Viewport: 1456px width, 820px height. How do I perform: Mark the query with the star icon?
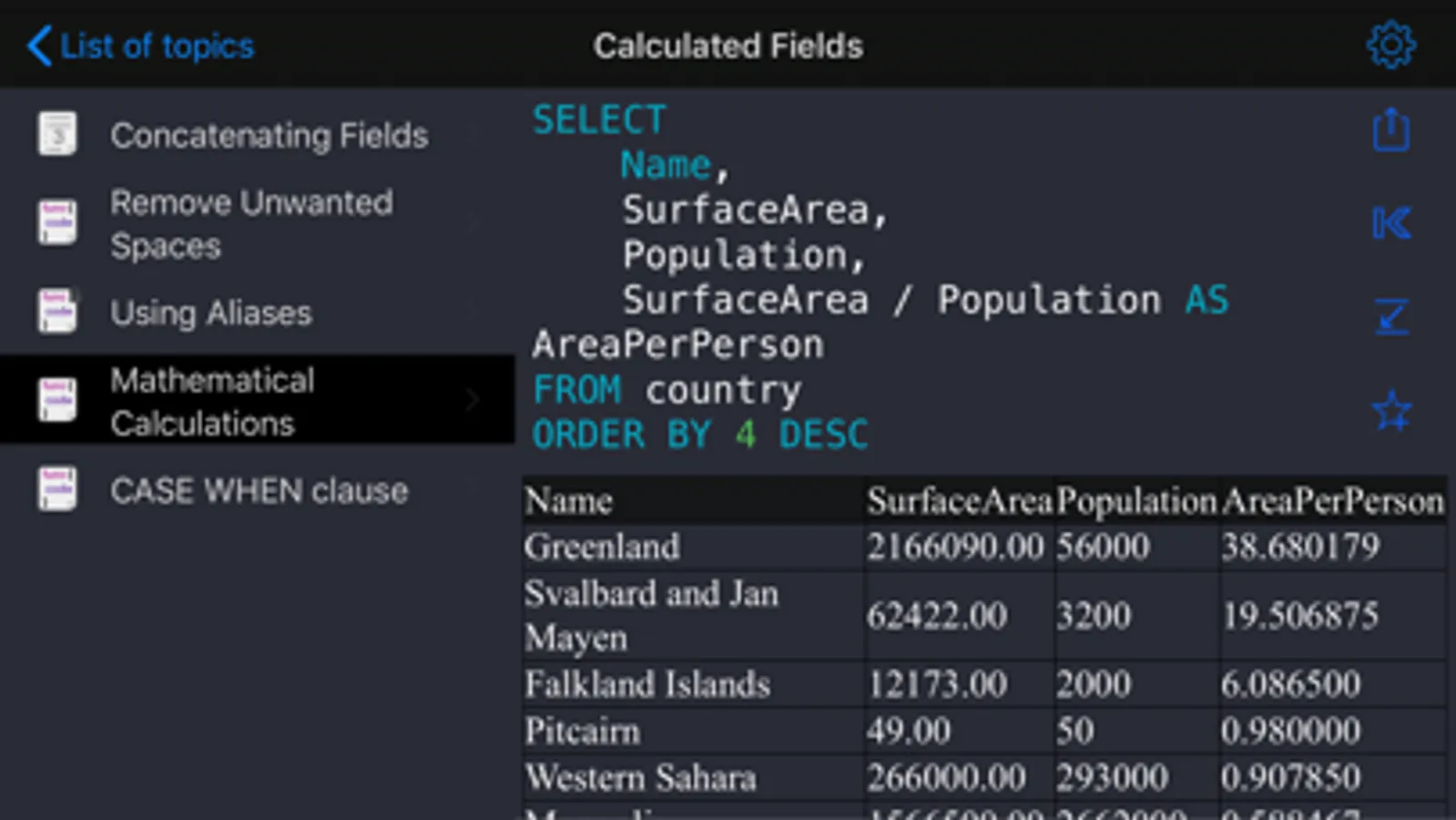1390,412
